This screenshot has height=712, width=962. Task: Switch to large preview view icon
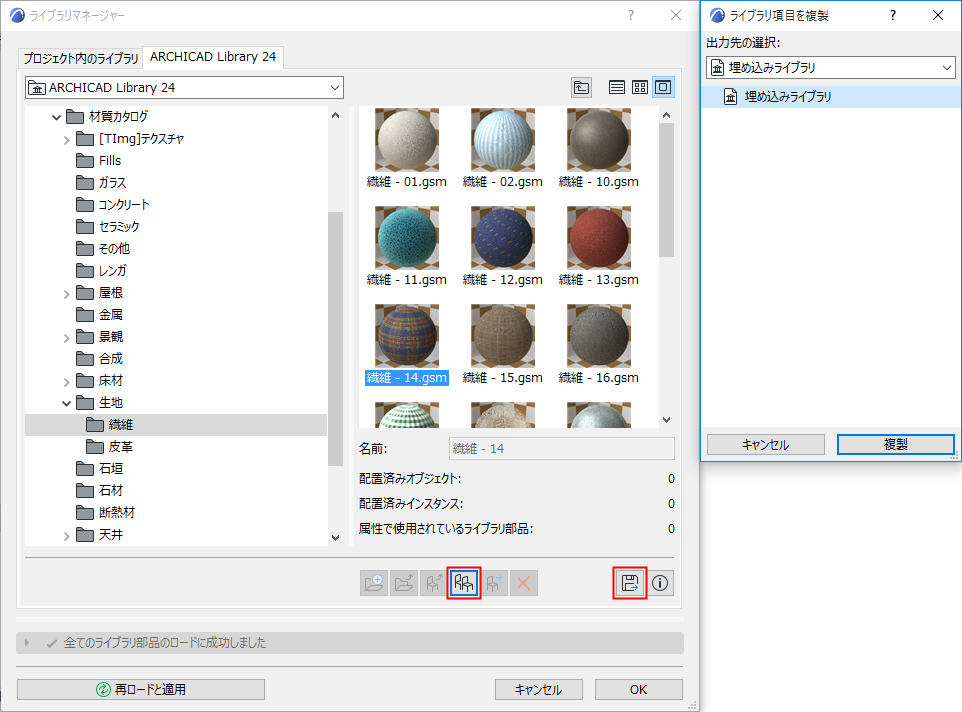tap(663, 88)
